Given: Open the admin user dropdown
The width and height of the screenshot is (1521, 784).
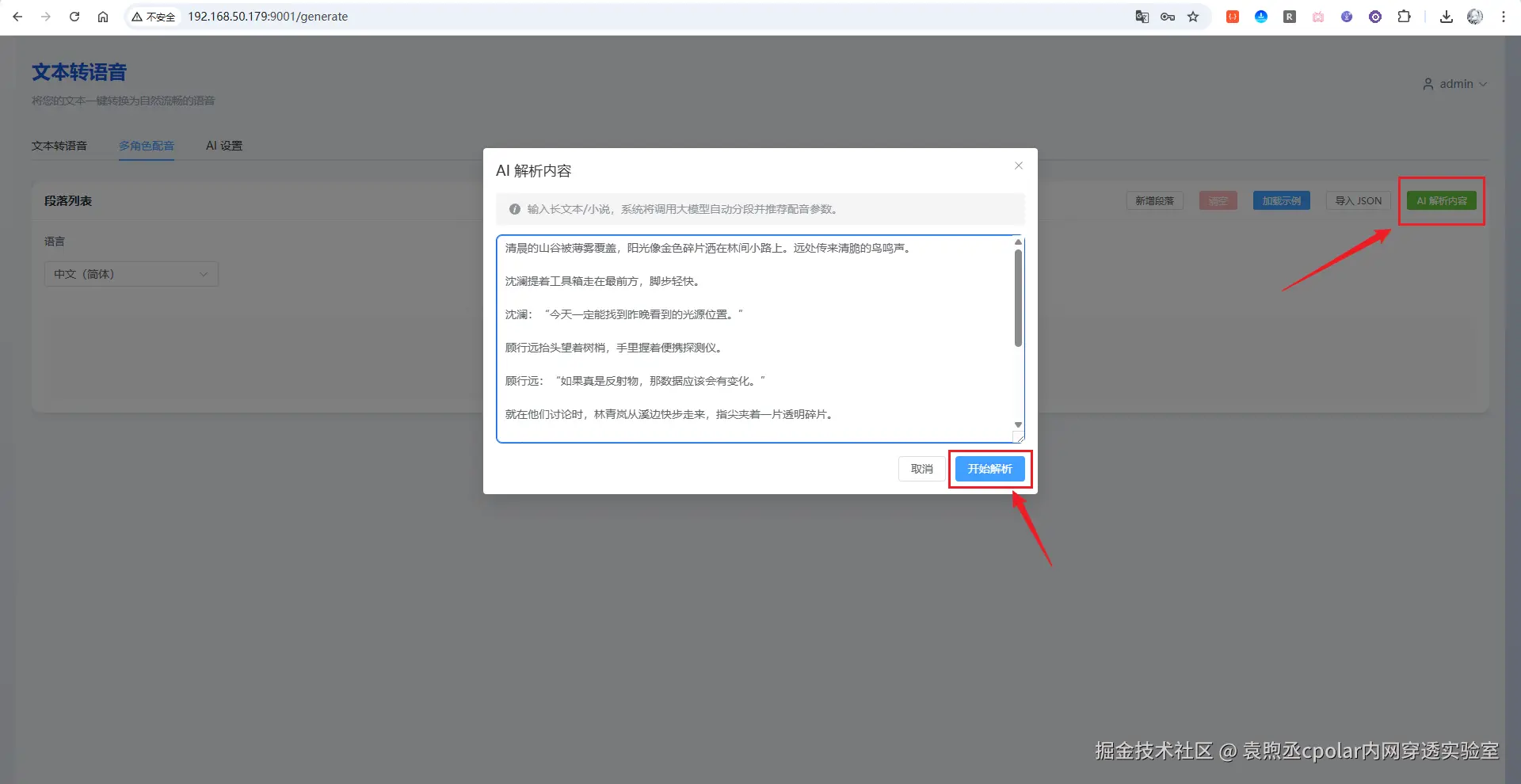Looking at the screenshot, I should (x=1455, y=84).
